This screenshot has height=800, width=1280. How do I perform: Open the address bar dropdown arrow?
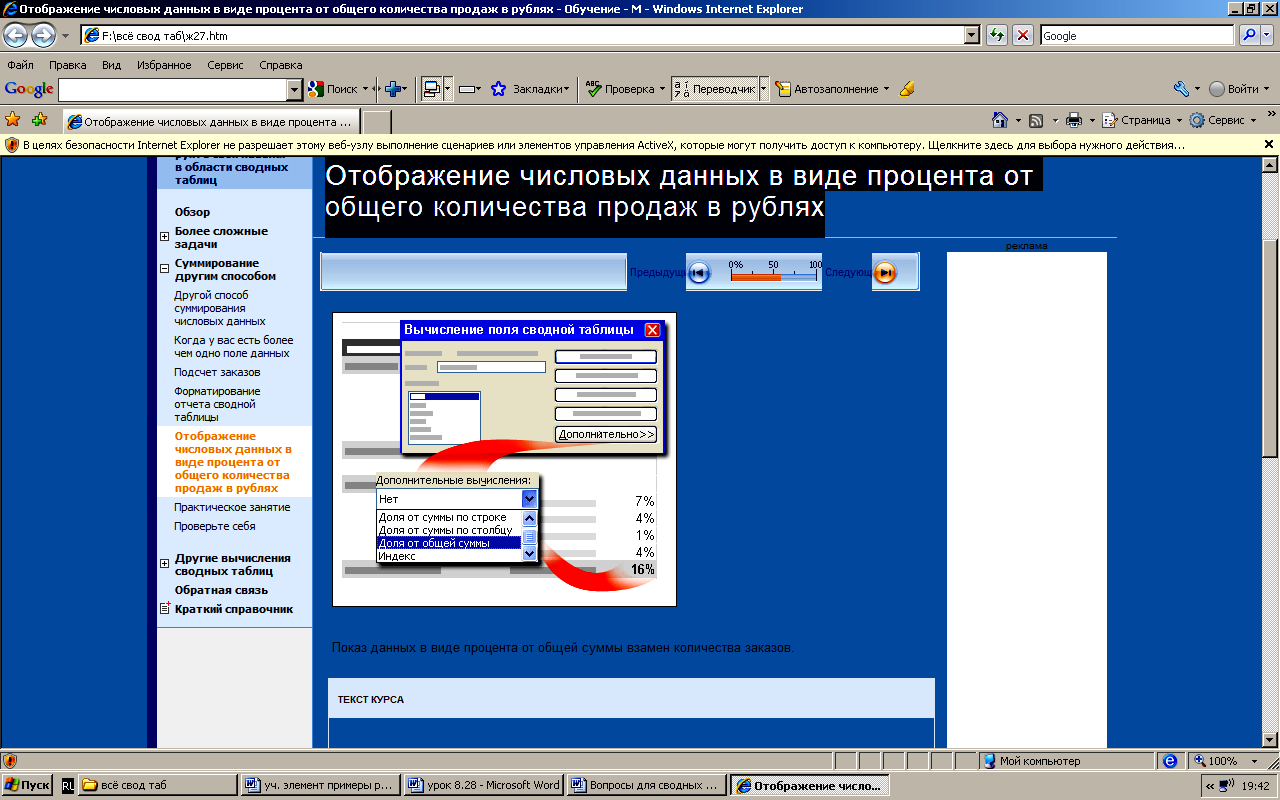(971, 35)
